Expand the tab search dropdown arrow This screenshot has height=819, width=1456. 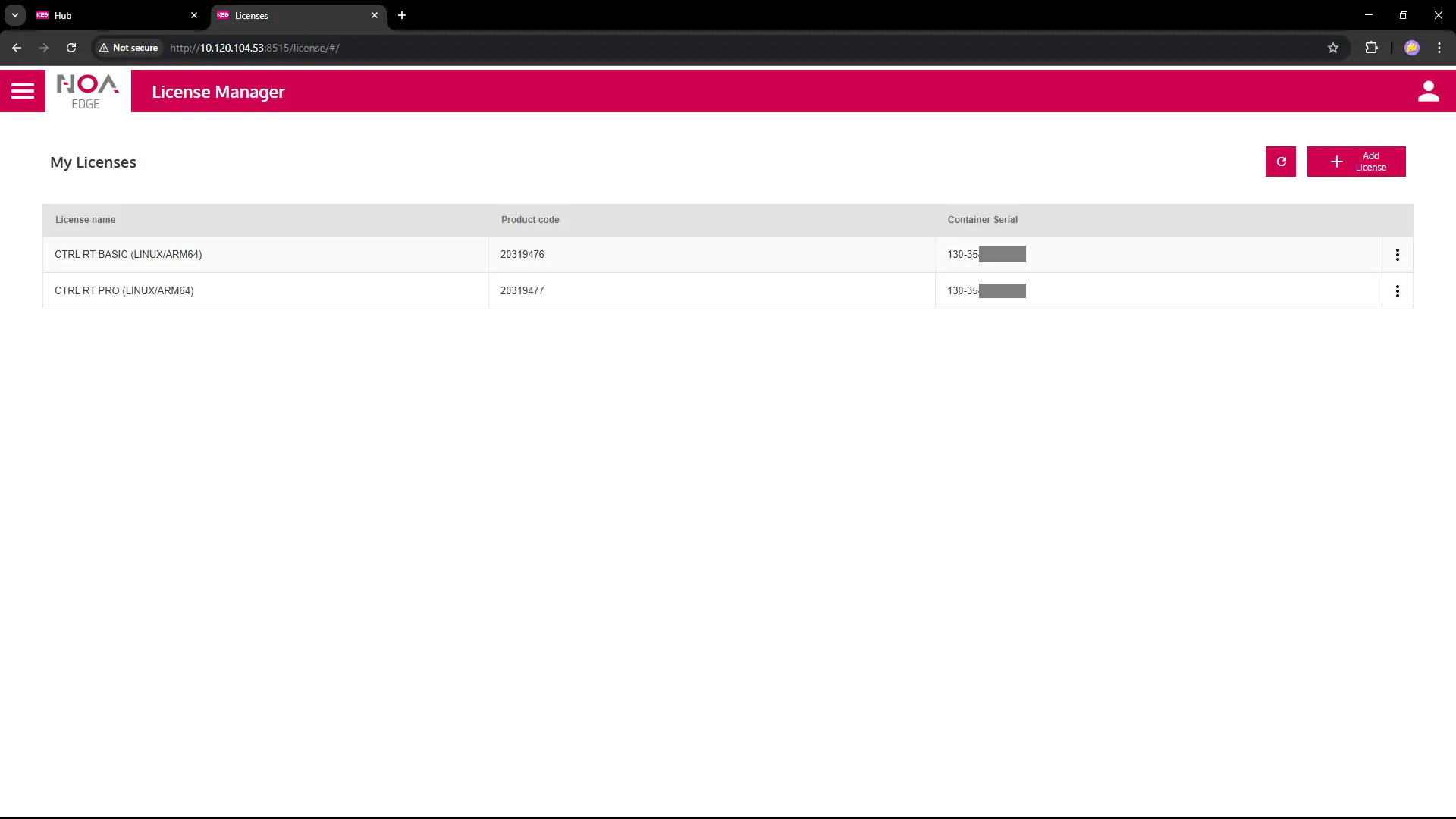15,15
